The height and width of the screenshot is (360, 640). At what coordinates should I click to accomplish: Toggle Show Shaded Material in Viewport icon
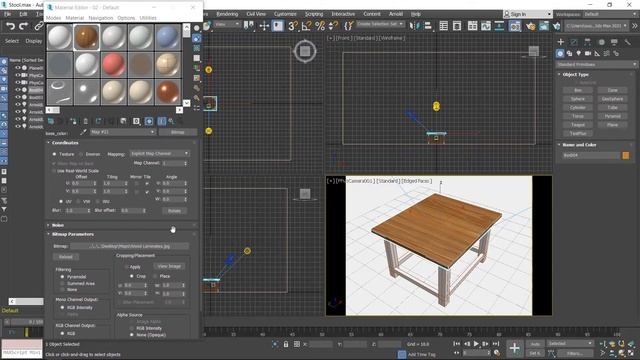[x=149, y=121]
